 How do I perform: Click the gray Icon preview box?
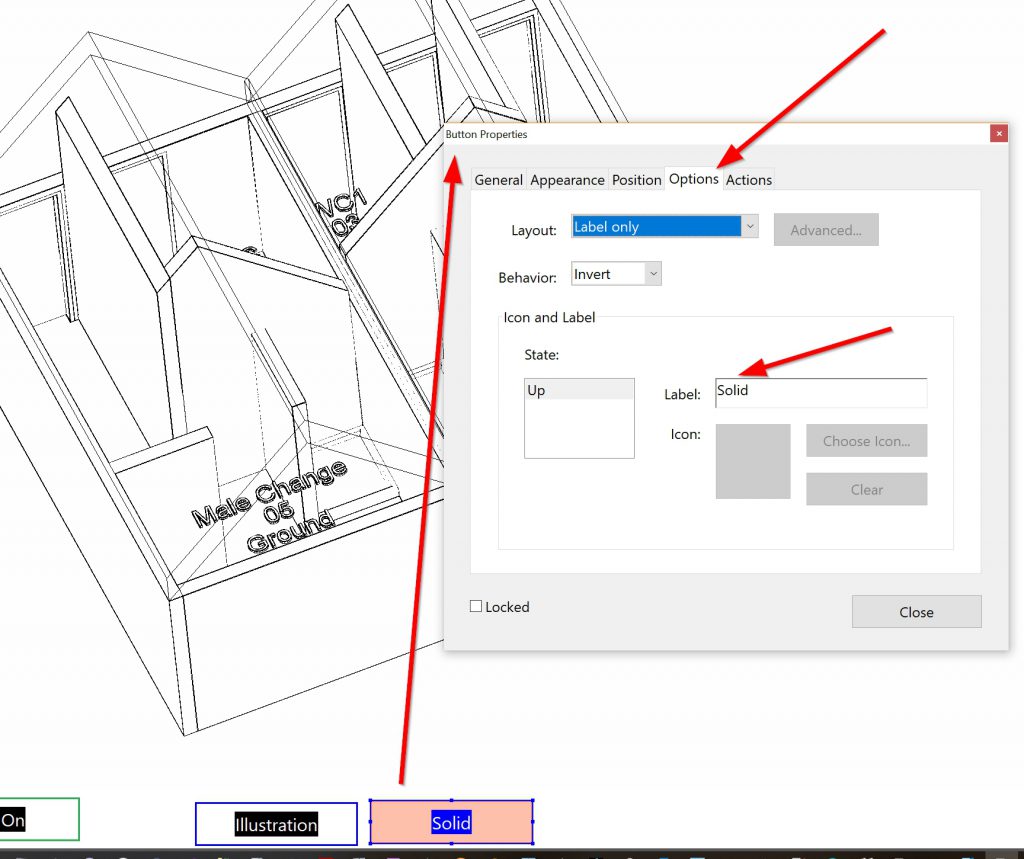click(x=752, y=461)
